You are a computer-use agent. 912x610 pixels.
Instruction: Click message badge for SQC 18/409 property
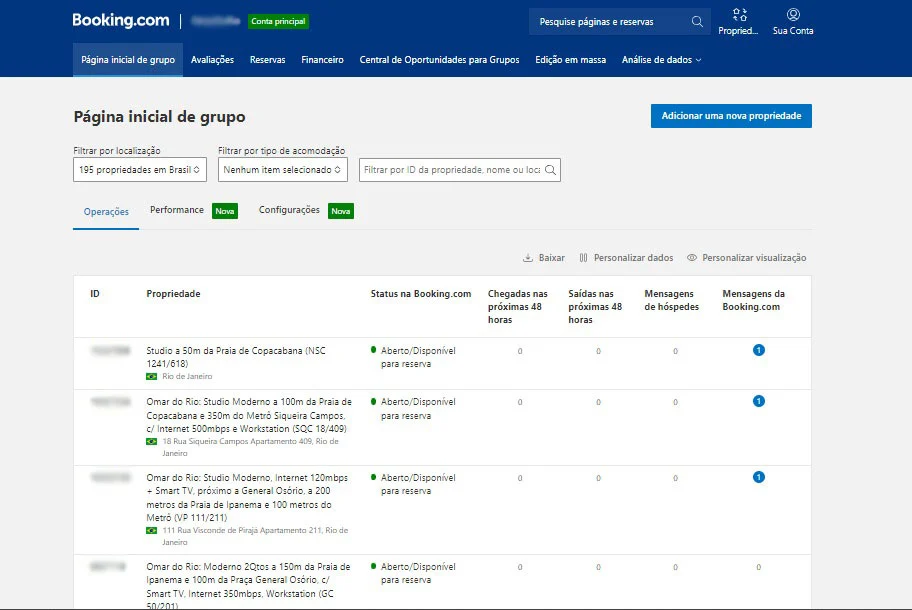(758, 401)
